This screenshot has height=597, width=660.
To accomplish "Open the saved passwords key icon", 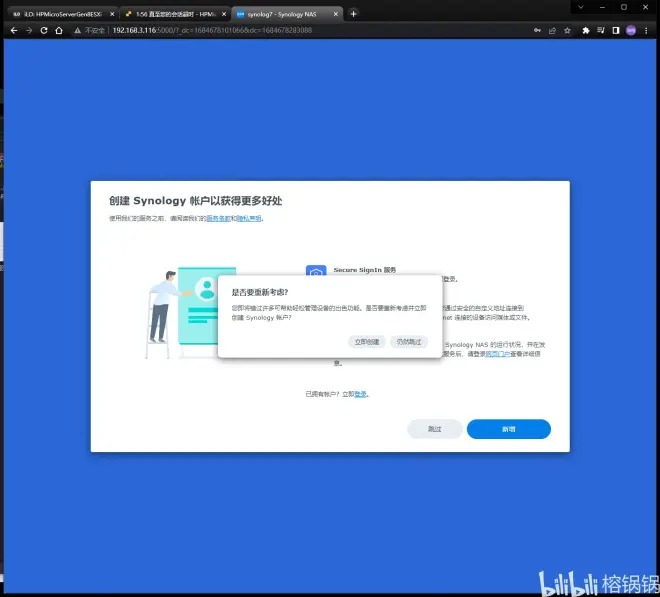I will [x=537, y=30].
